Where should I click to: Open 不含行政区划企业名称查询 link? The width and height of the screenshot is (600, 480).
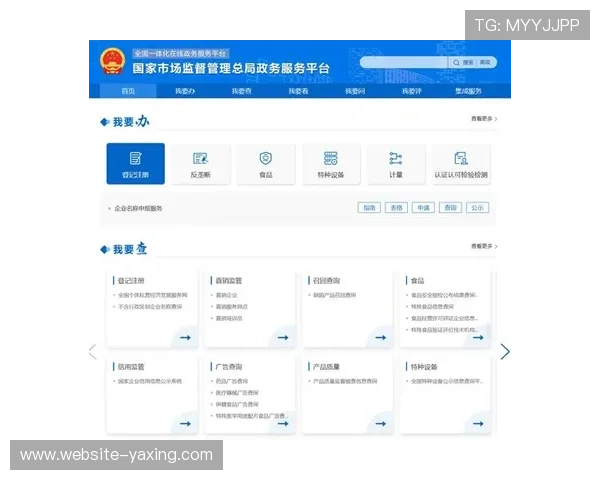click(x=150, y=307)
